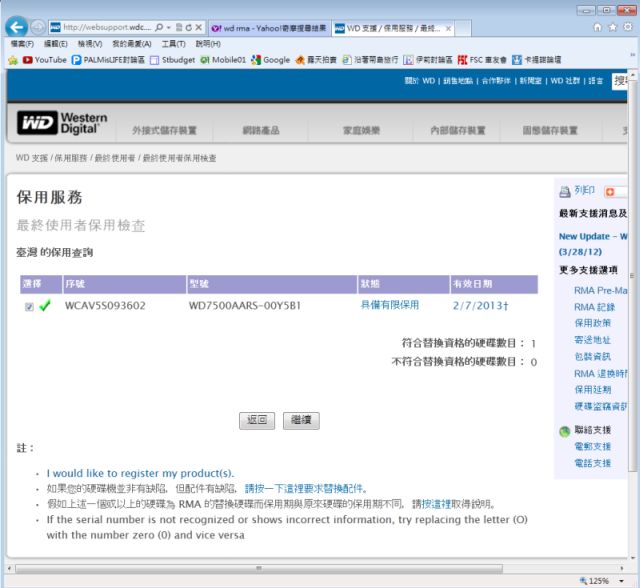Click I would like to register my product(s)

pos(140,473)
